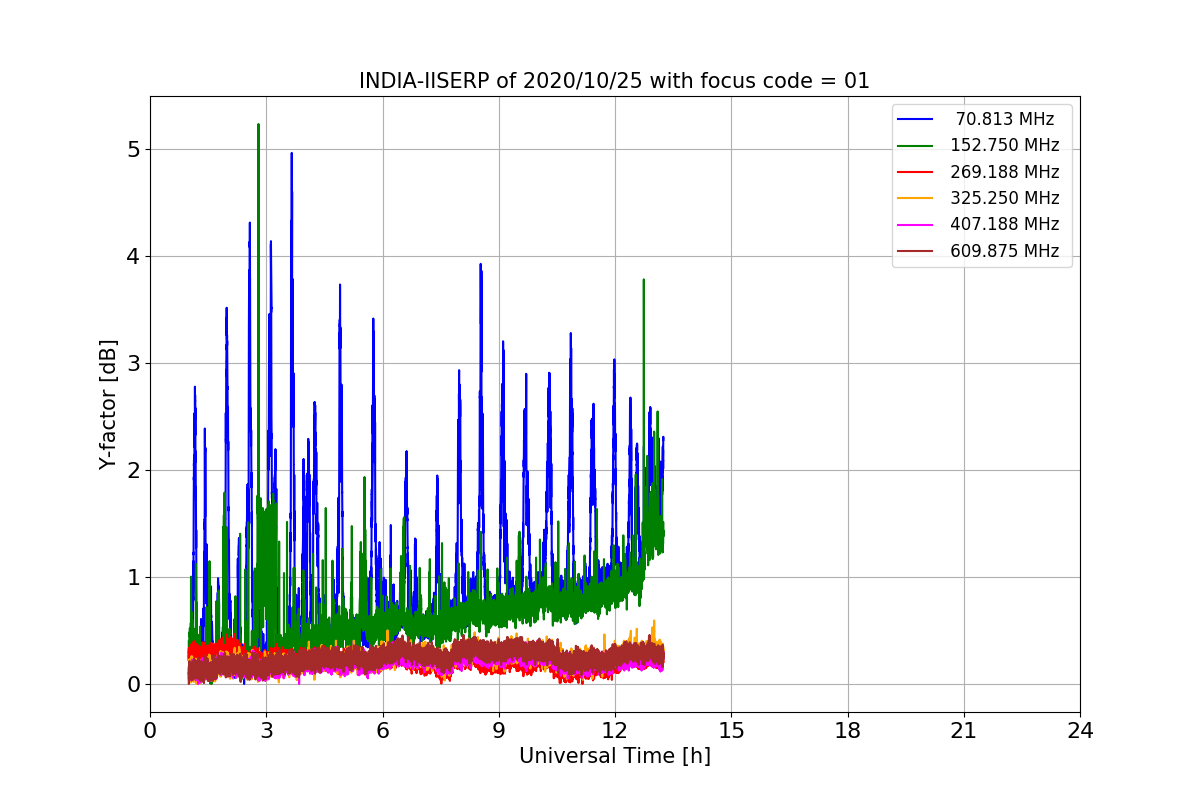
Task: Click x-axis tick label 15
Action: tap(731, 731)
